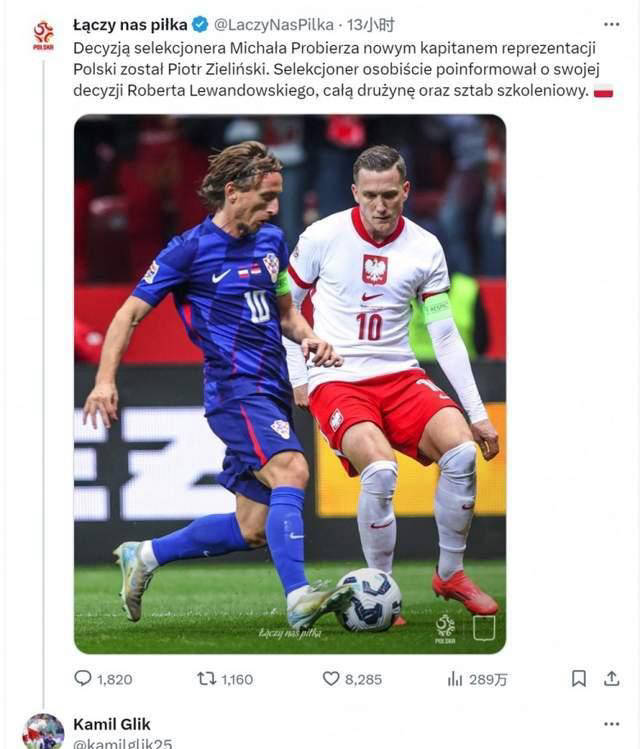Click the Polish flag emoji in the tweet
Image resolution: width=640 pixels, height=749 pixels.
point(603,91)
